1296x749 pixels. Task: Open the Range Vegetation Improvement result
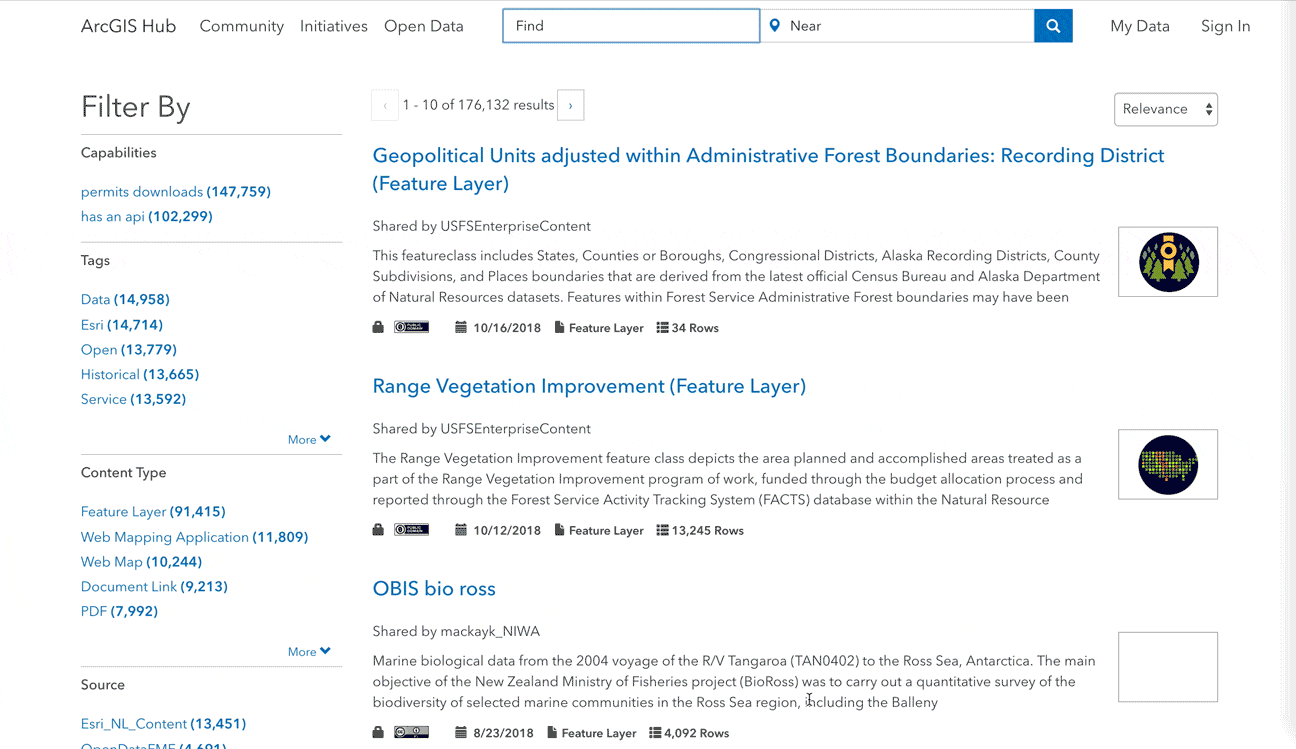(x=589, y=386)
